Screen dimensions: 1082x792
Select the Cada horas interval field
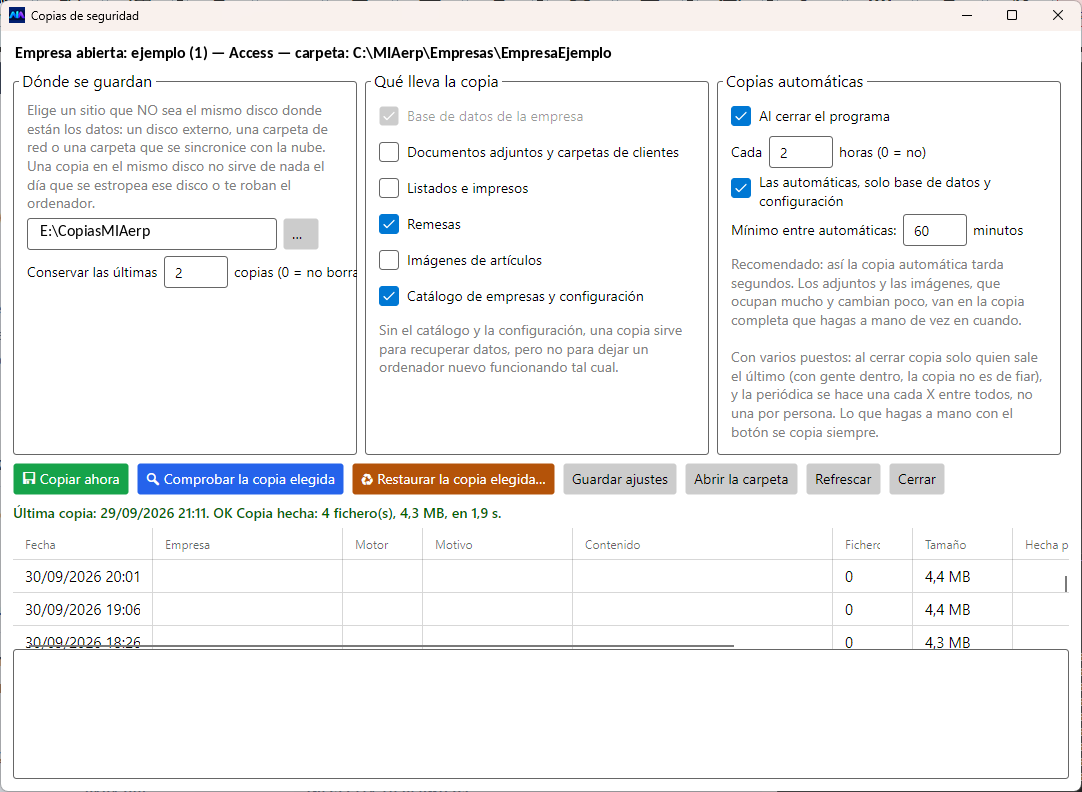[800, 152]
